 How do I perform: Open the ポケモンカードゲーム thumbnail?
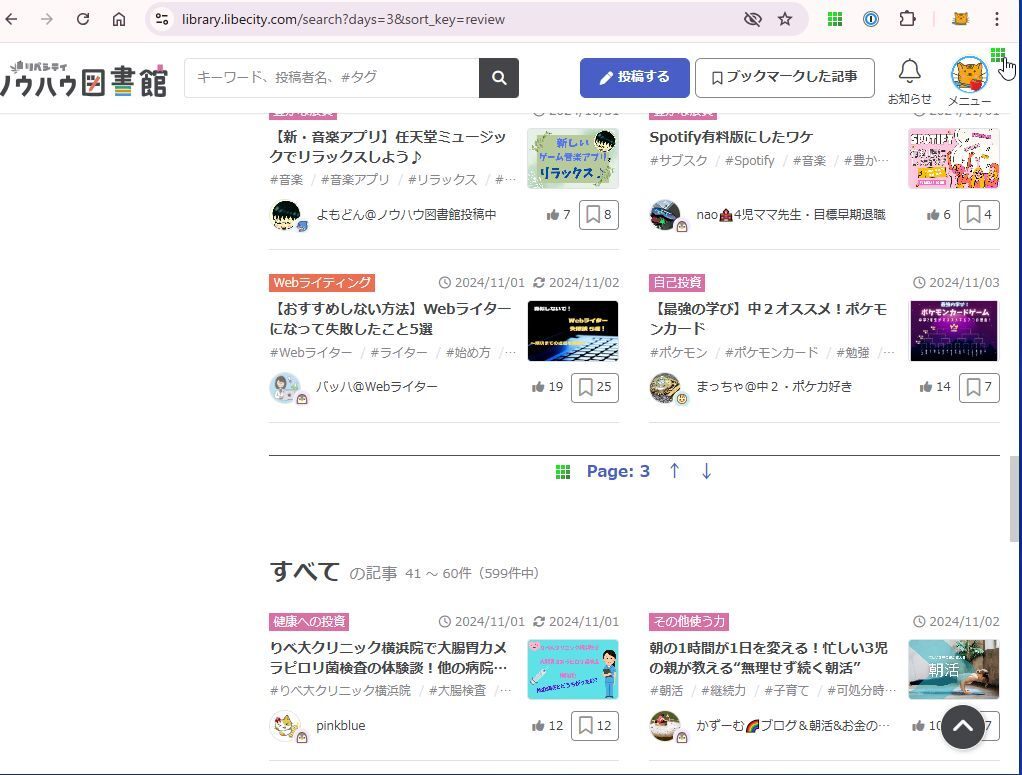click(954, 330)
